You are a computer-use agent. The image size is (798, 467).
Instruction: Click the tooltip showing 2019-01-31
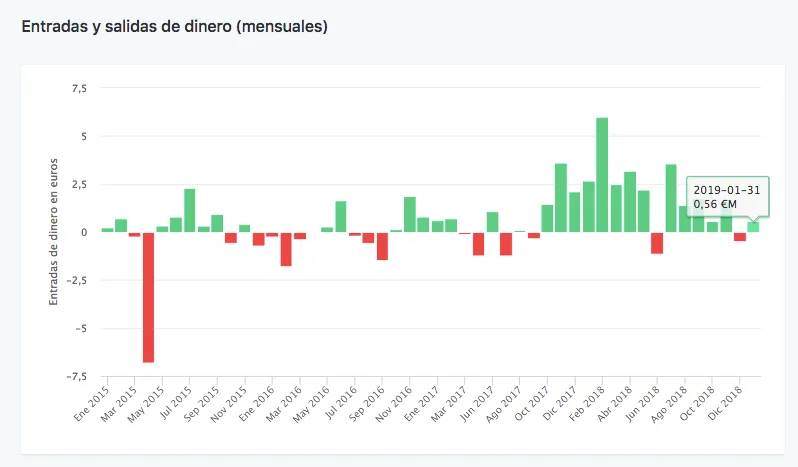[x=728, y=197]
